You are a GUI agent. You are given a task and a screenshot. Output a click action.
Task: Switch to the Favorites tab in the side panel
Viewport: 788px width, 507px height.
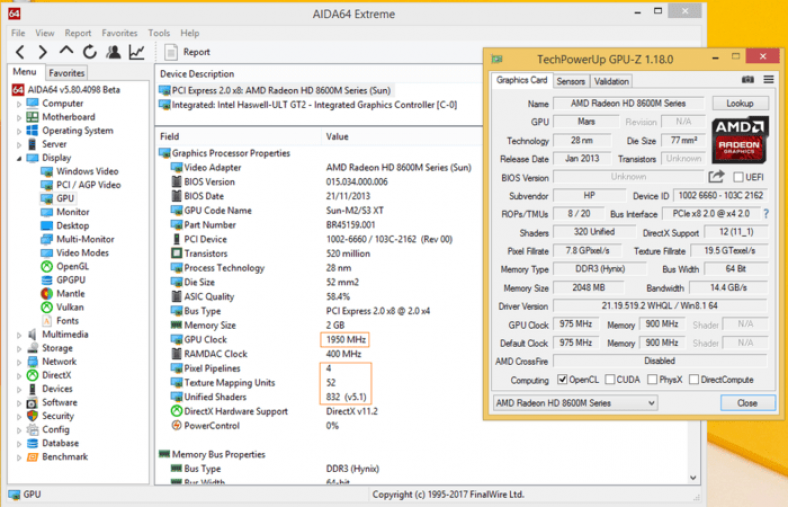pyautogui.click(x=66, y=73)
